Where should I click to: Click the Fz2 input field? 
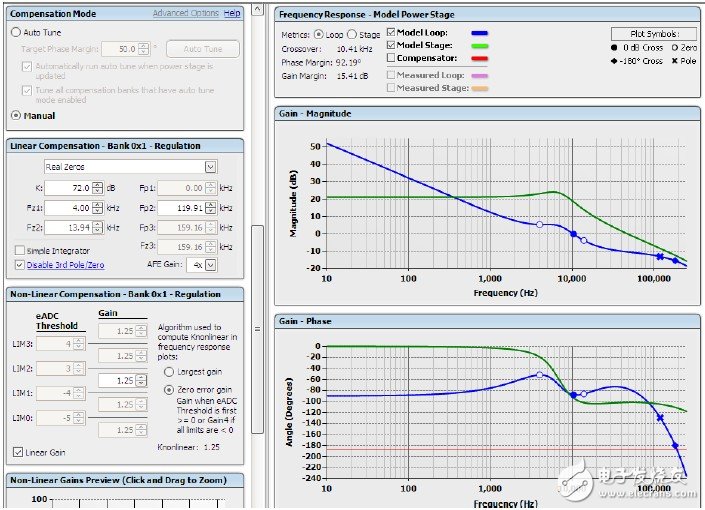[70, 229]
